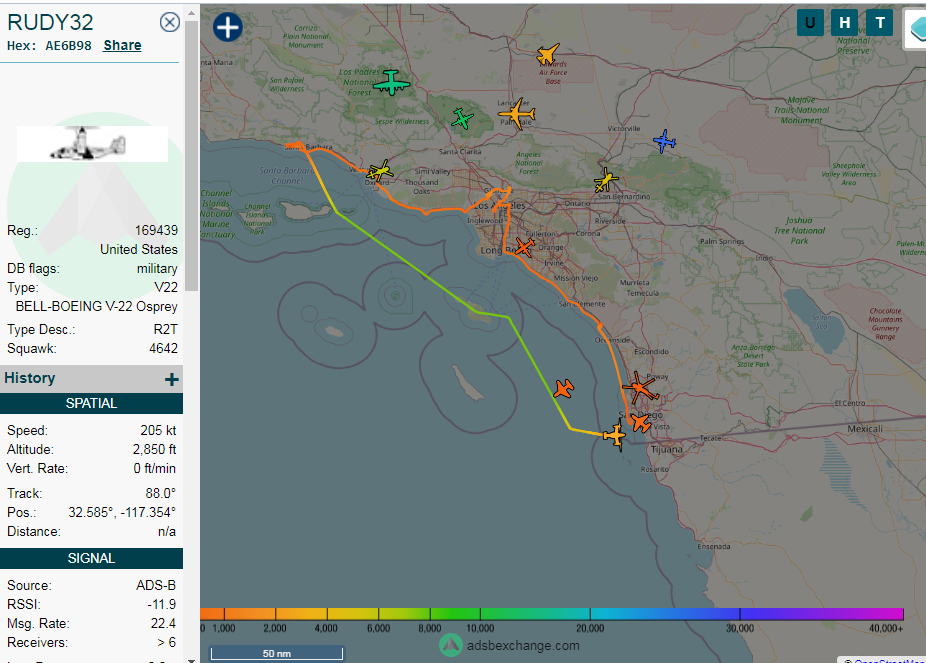Select the orange helicopter near Poway
The height and width of the screenshot is (663, 926).
[640, 387]
